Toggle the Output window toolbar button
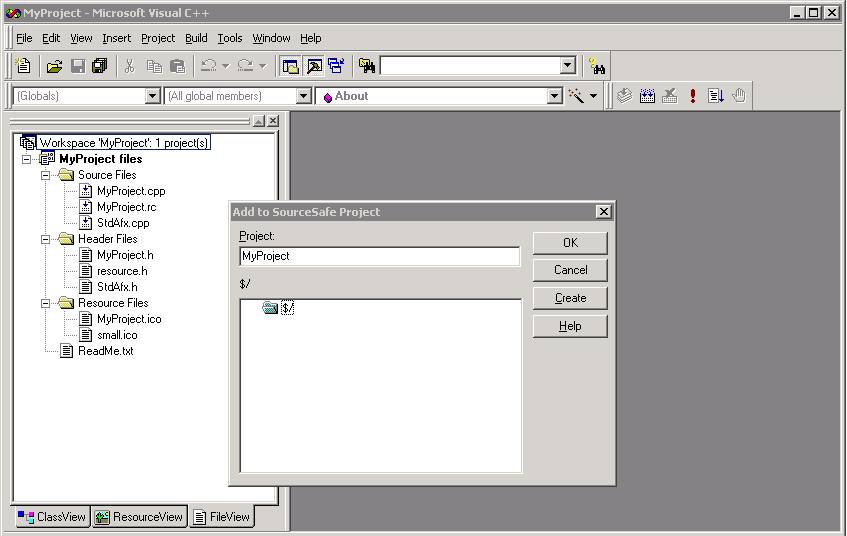This screenshot has width=847, height=536. [x=313, y=66]
